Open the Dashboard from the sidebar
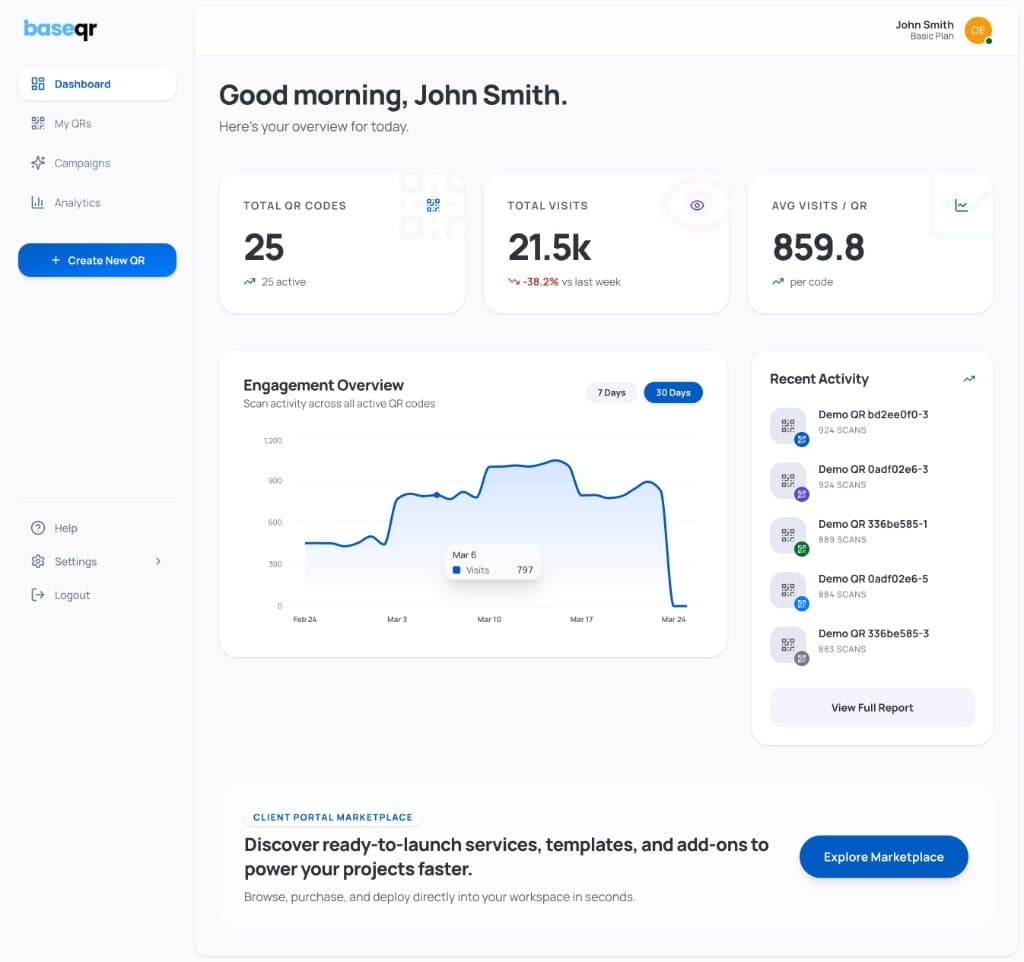This screenshot has height=962, width=1024. (x=82, y=84)
